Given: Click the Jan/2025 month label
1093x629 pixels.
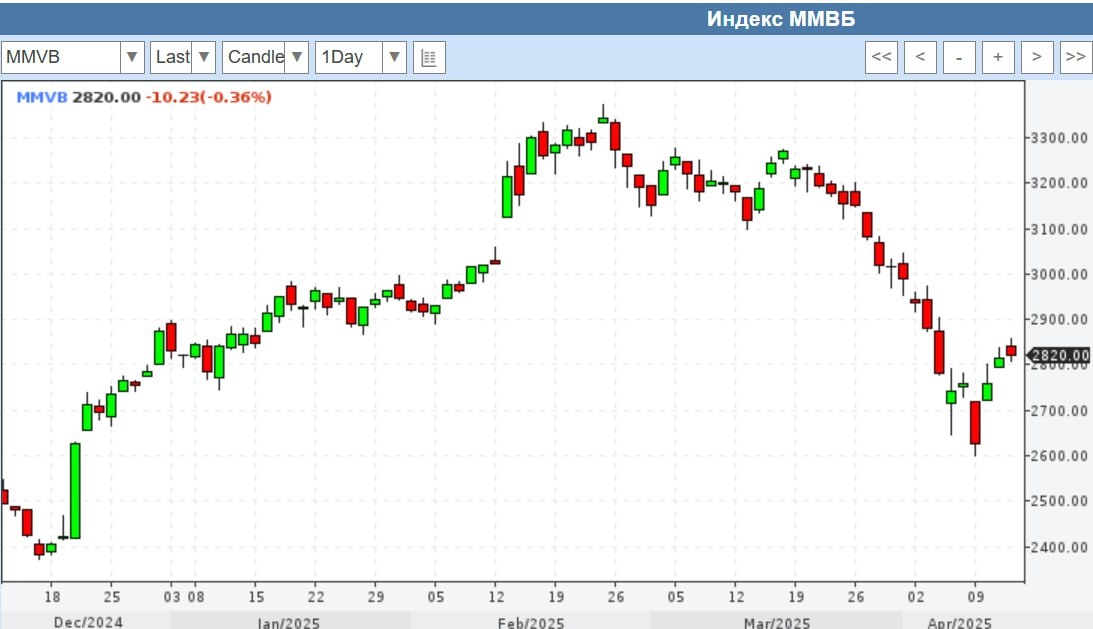Looking at the screenshot, I should pyautogui.click(x=288, y=622).
